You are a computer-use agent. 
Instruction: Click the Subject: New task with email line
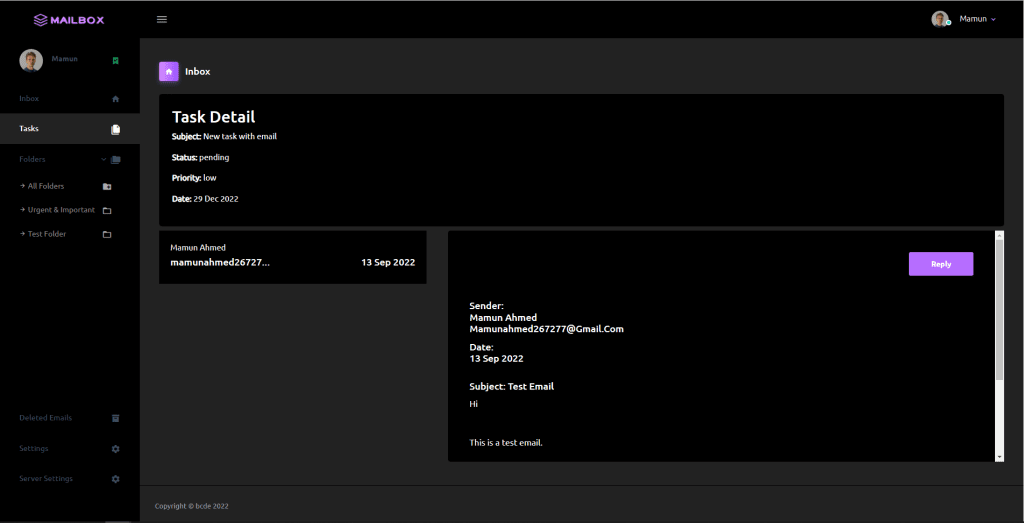225,136
